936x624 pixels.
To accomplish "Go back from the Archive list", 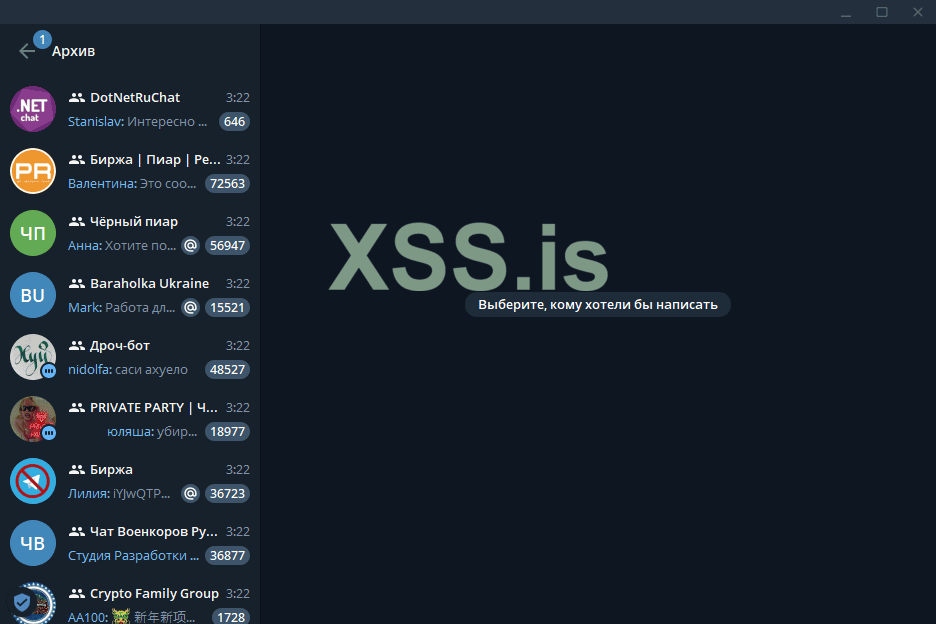I will point(27,51).
